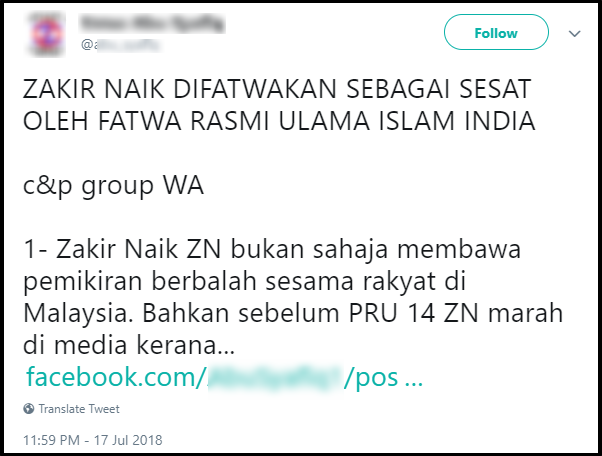This screenshot has height=456, width=602.
Task: Expand the tweet options chevron menu
Action: pyautogui.click(x=574, y=34)
